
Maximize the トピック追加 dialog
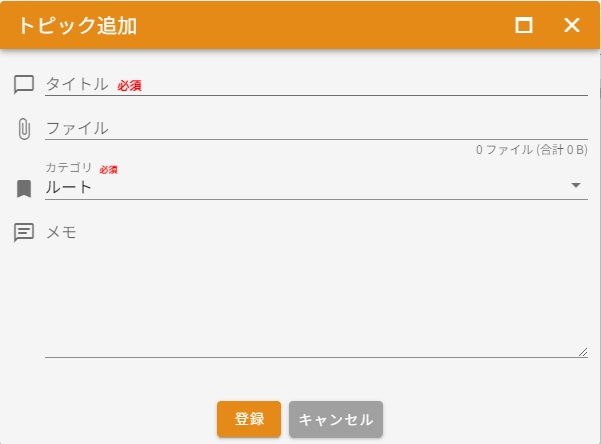(x=524, y=25)
